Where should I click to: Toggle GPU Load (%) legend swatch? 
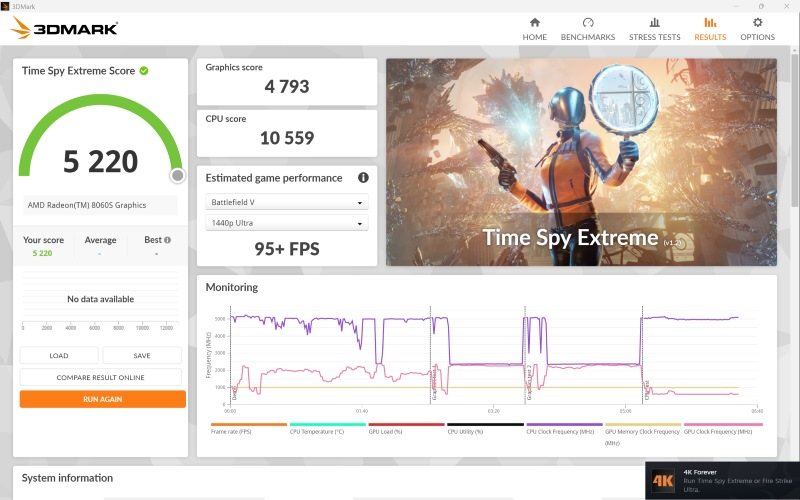pyautogui.click(x=407, y=424)
